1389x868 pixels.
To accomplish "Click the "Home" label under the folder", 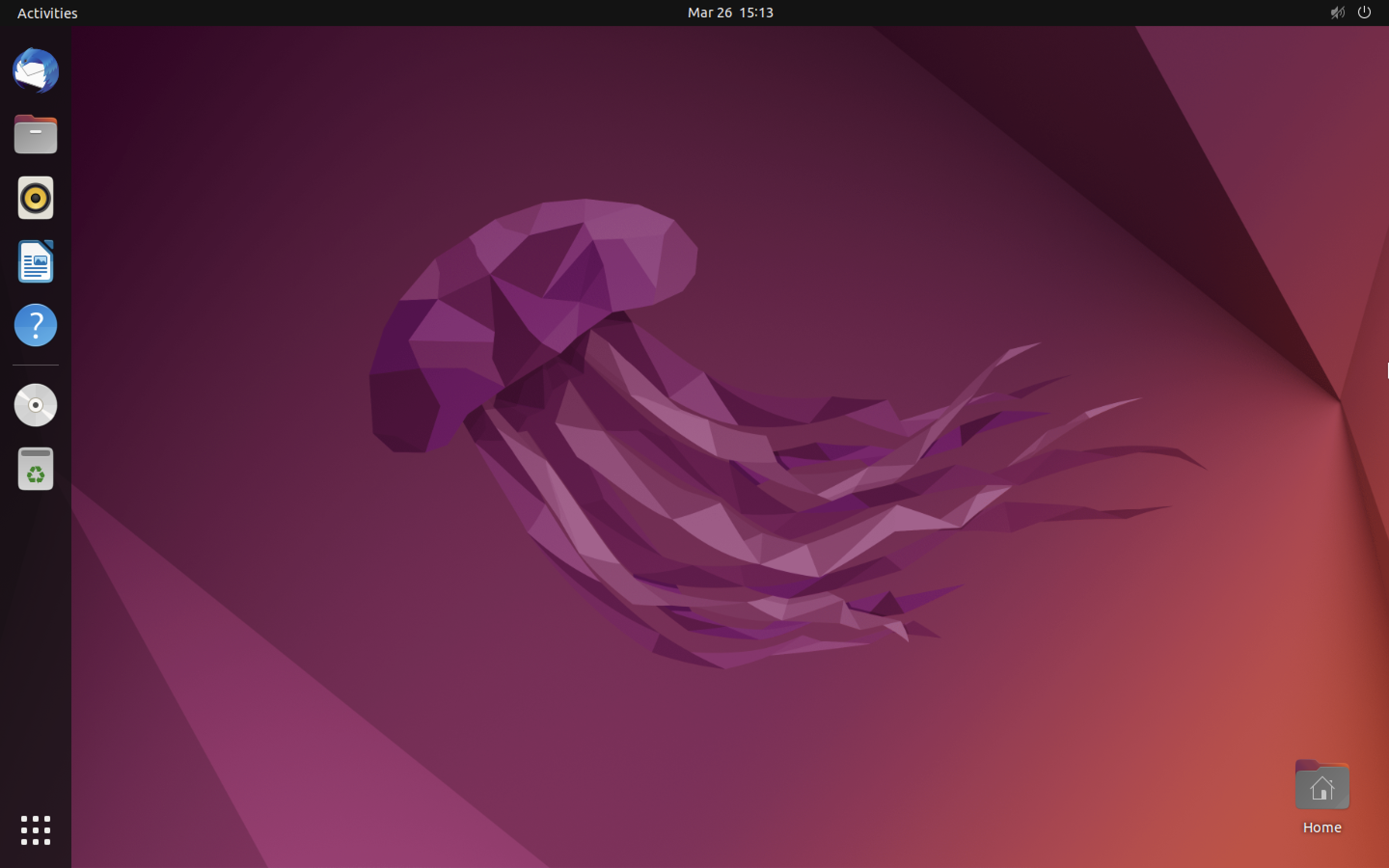I will click(1322, 827).
